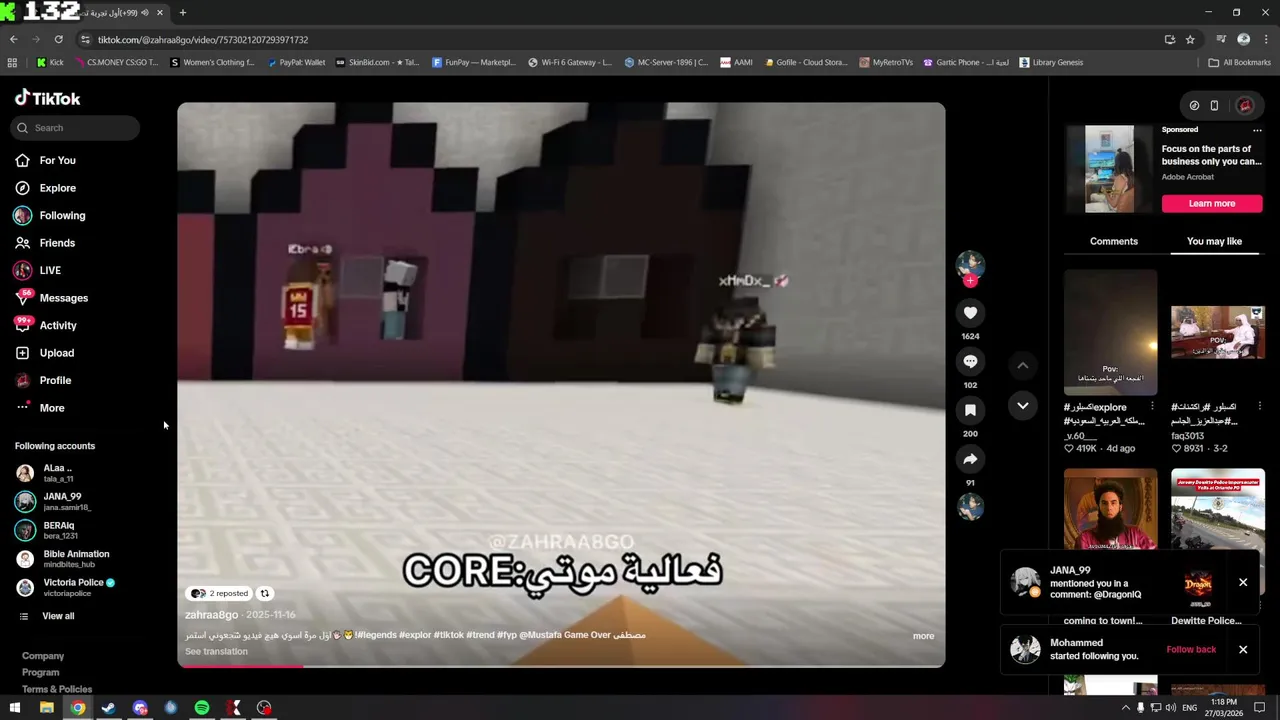1280x720 pixels.
Task: Open the Windows Start menu
Action: (x=15, y=708)
